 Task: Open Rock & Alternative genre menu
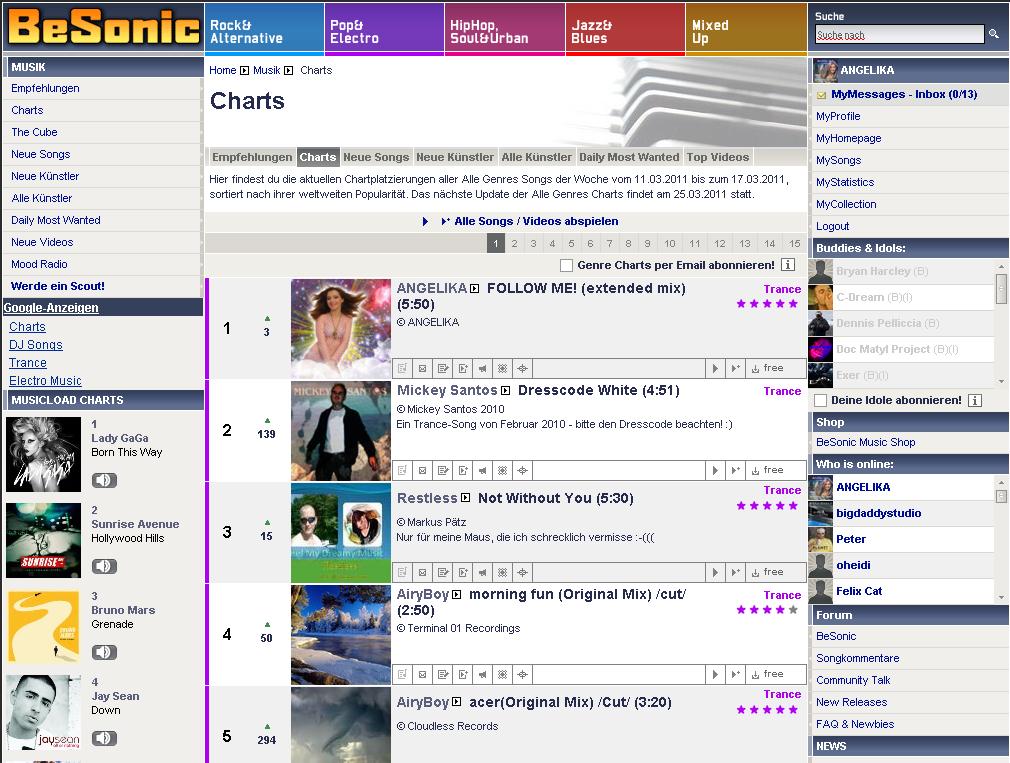(264, 29)
